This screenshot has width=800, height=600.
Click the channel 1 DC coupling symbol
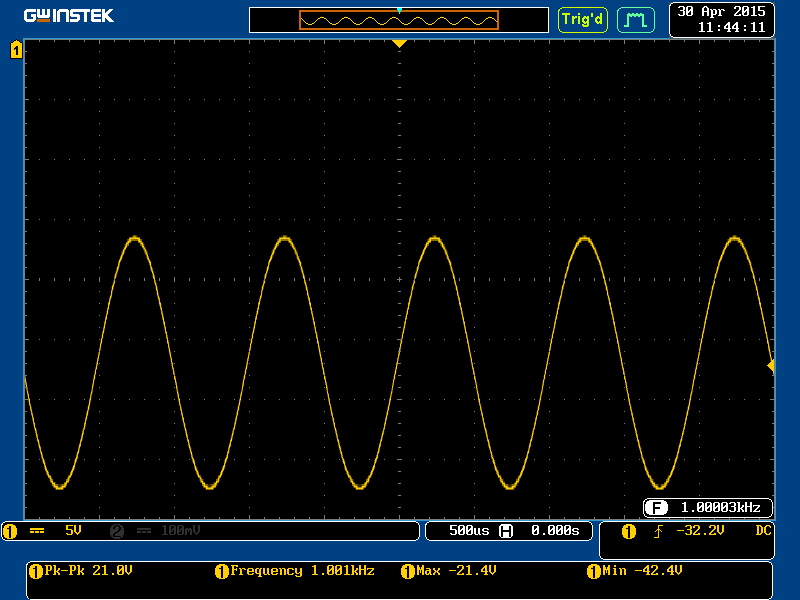pyautogui.click(x=37, y=531)
